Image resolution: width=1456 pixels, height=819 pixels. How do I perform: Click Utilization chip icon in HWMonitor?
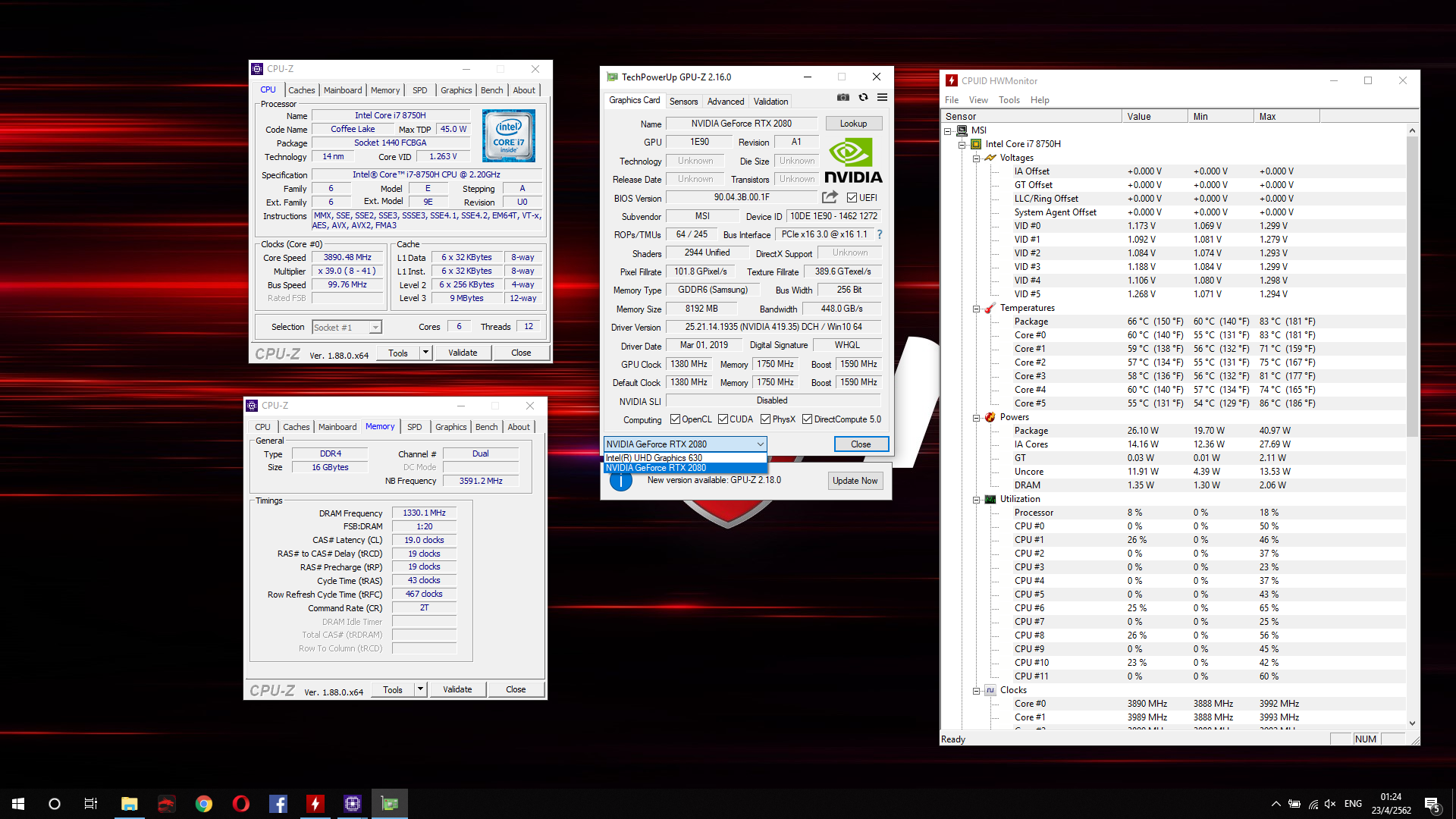(990, 499)
